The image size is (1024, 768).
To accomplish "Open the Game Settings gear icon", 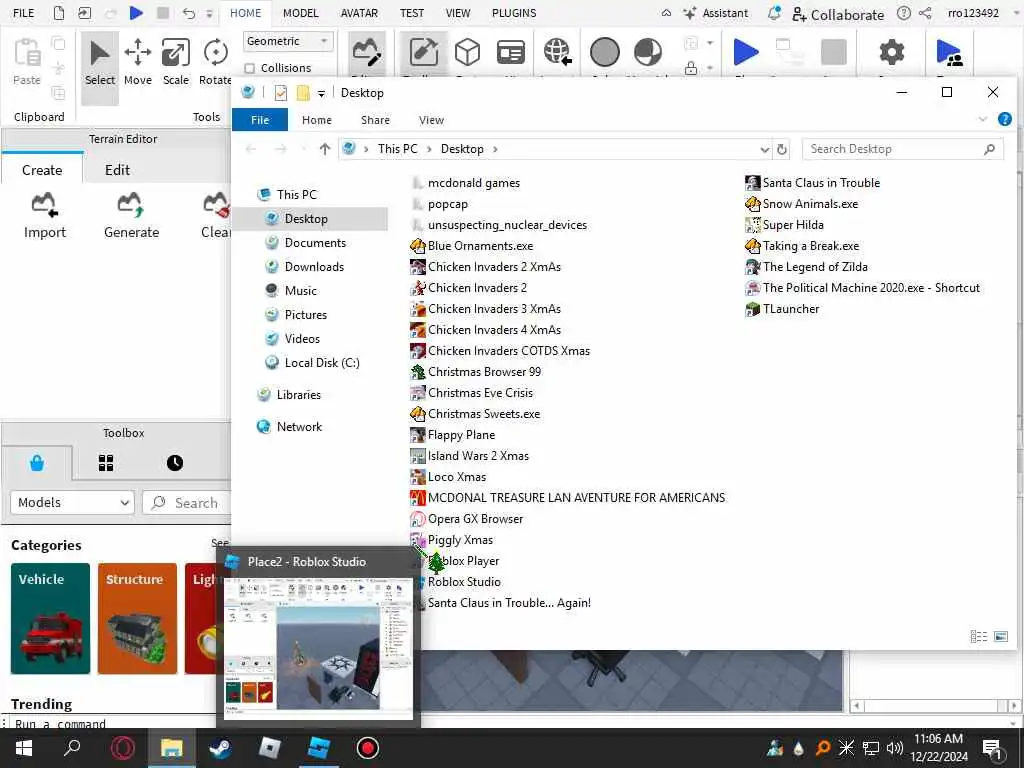I will pos(891,52).
